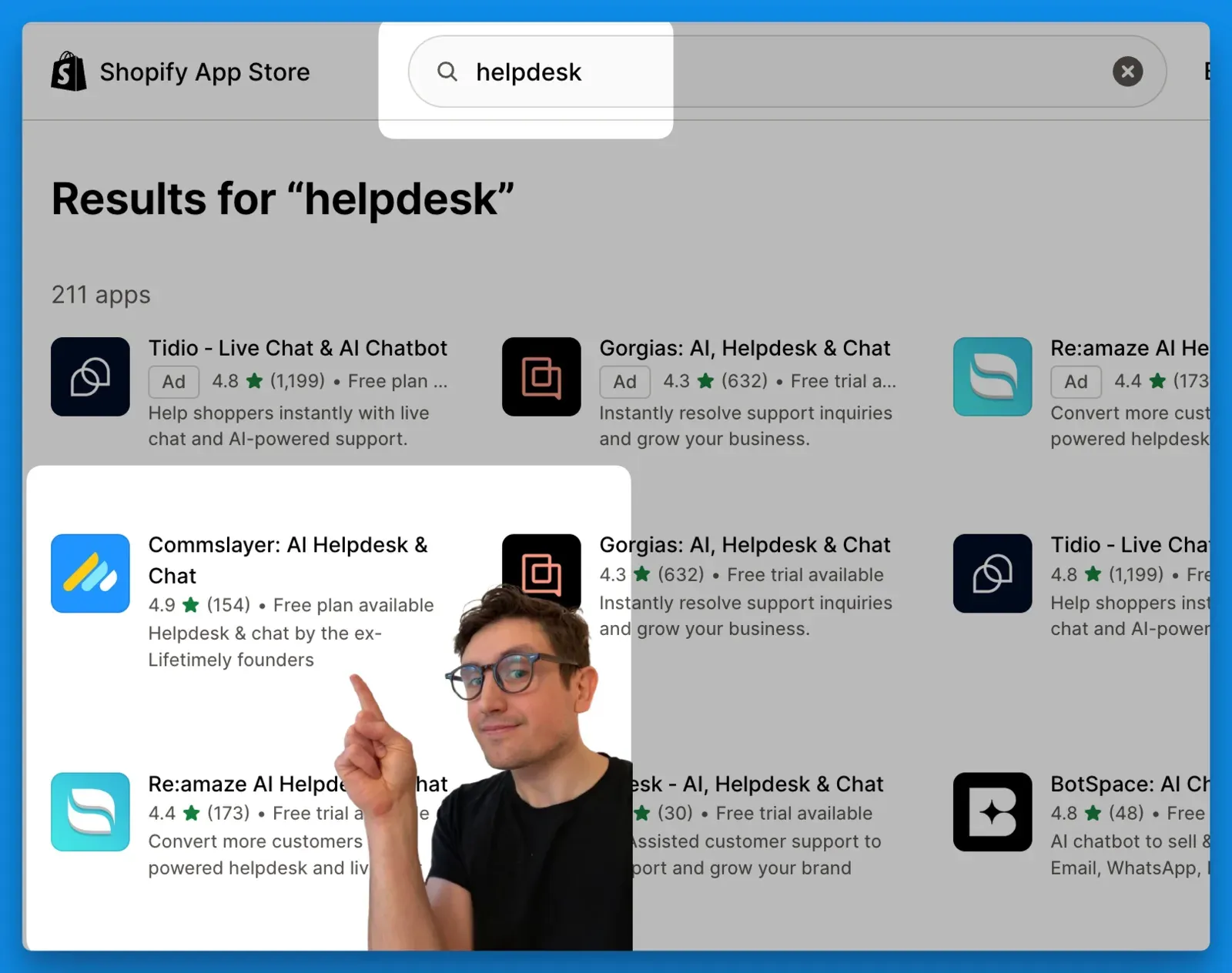Click the 4.3 (632) rating on non-ad Gorgias
The image size is (1232, 973).
[651, 575]
